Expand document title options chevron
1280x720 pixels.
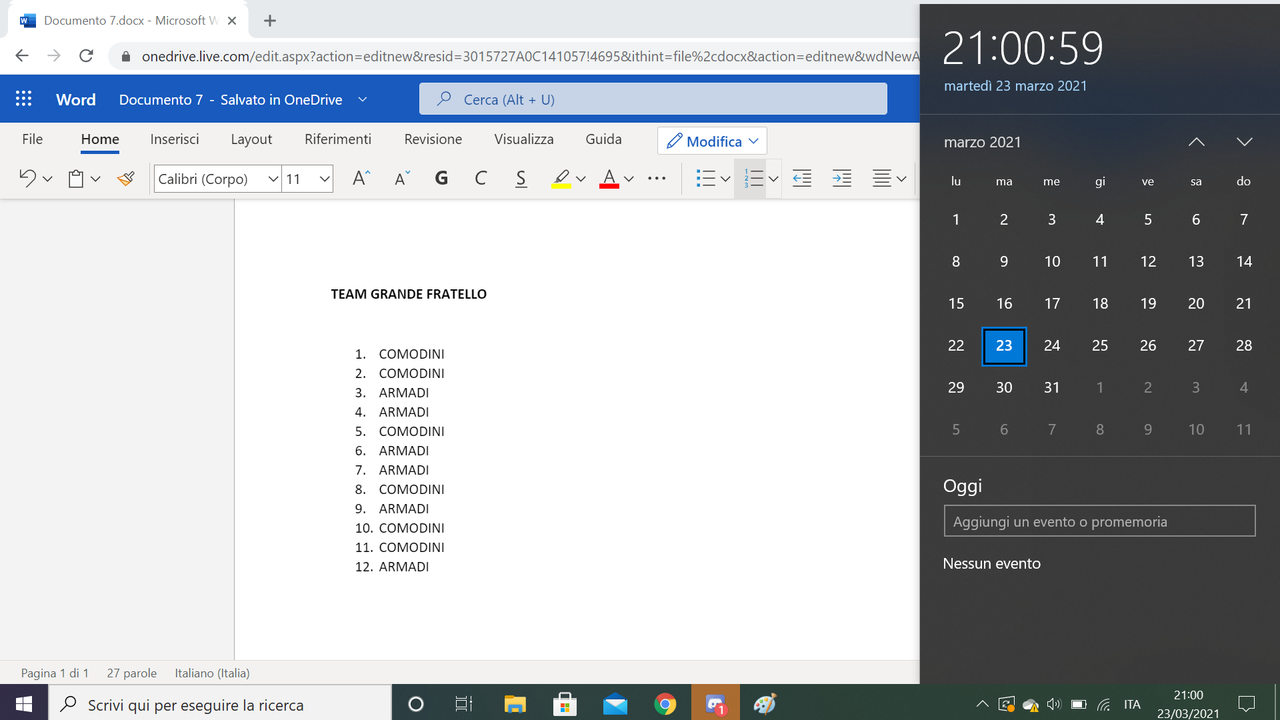pos(362,99)
